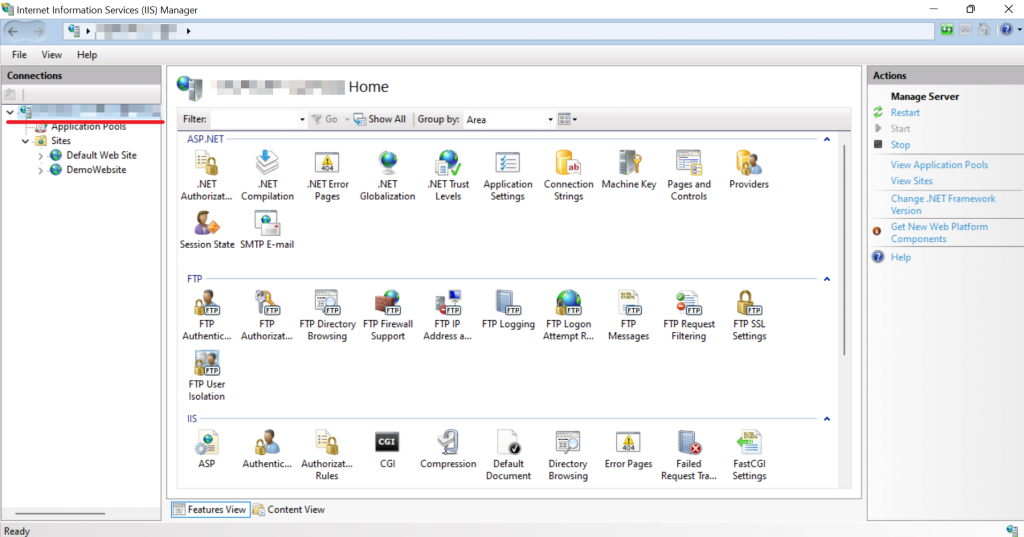Open FTP Request Filtering feature

click(689, 316)
